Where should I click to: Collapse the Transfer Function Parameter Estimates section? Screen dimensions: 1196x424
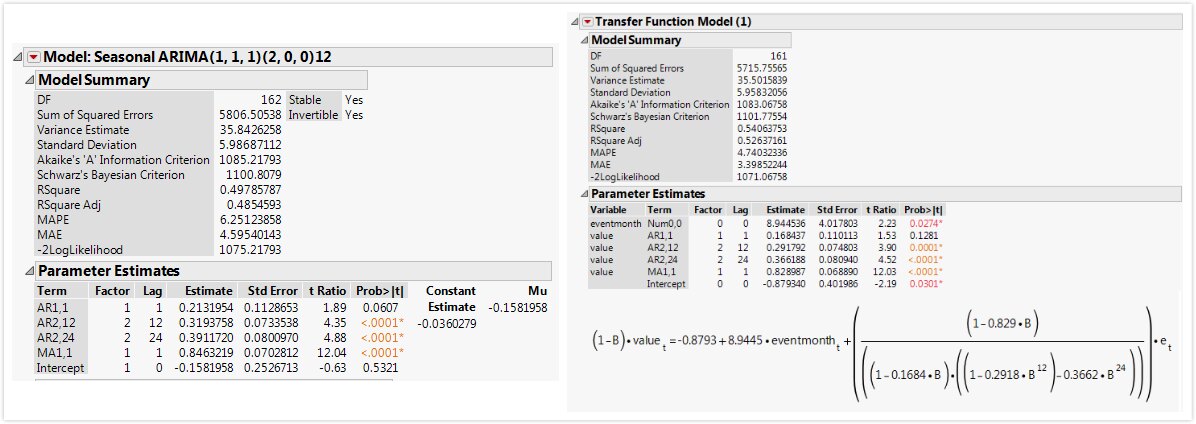(585, 194)
